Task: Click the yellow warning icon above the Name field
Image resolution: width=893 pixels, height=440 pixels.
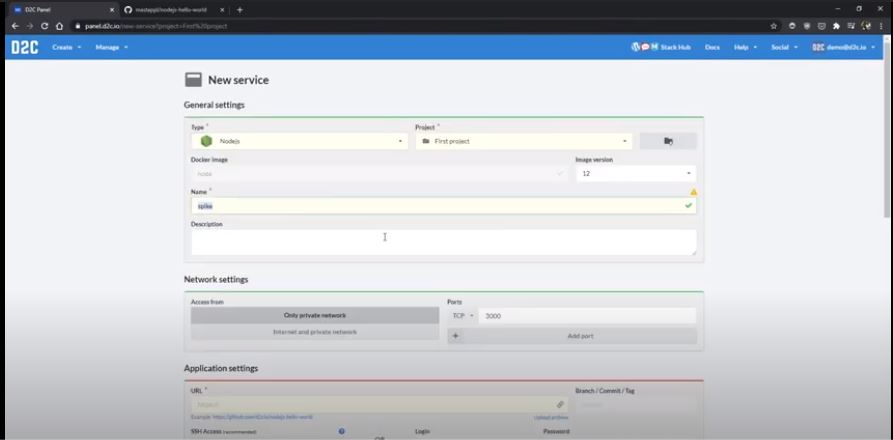Action: tap(693, 192)
